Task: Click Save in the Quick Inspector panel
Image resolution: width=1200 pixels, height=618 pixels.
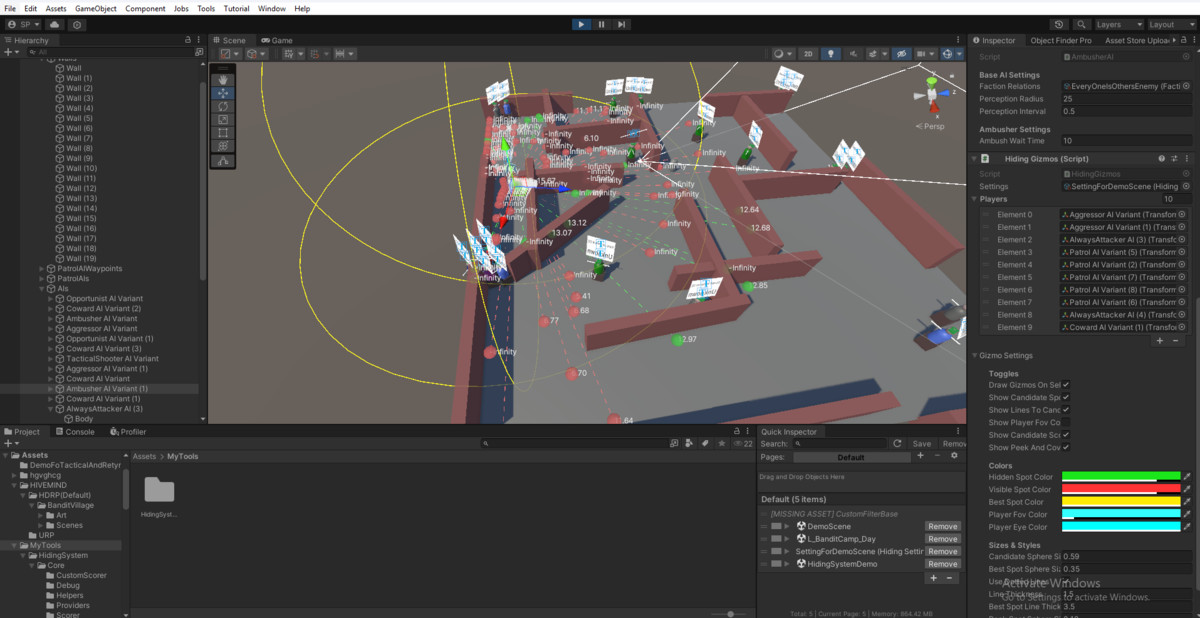Action: [x=920, y=443]
